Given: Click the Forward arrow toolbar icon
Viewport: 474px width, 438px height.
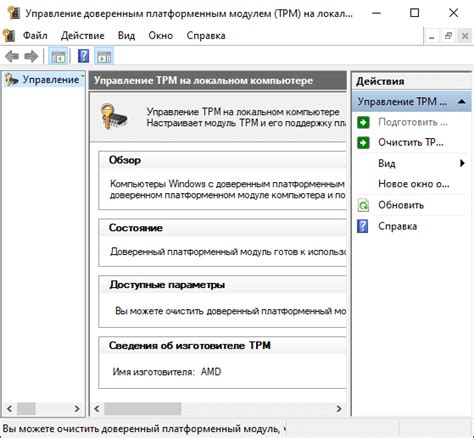Looking at the screenshot, I should pyautogui.click(x=31, y=56).
